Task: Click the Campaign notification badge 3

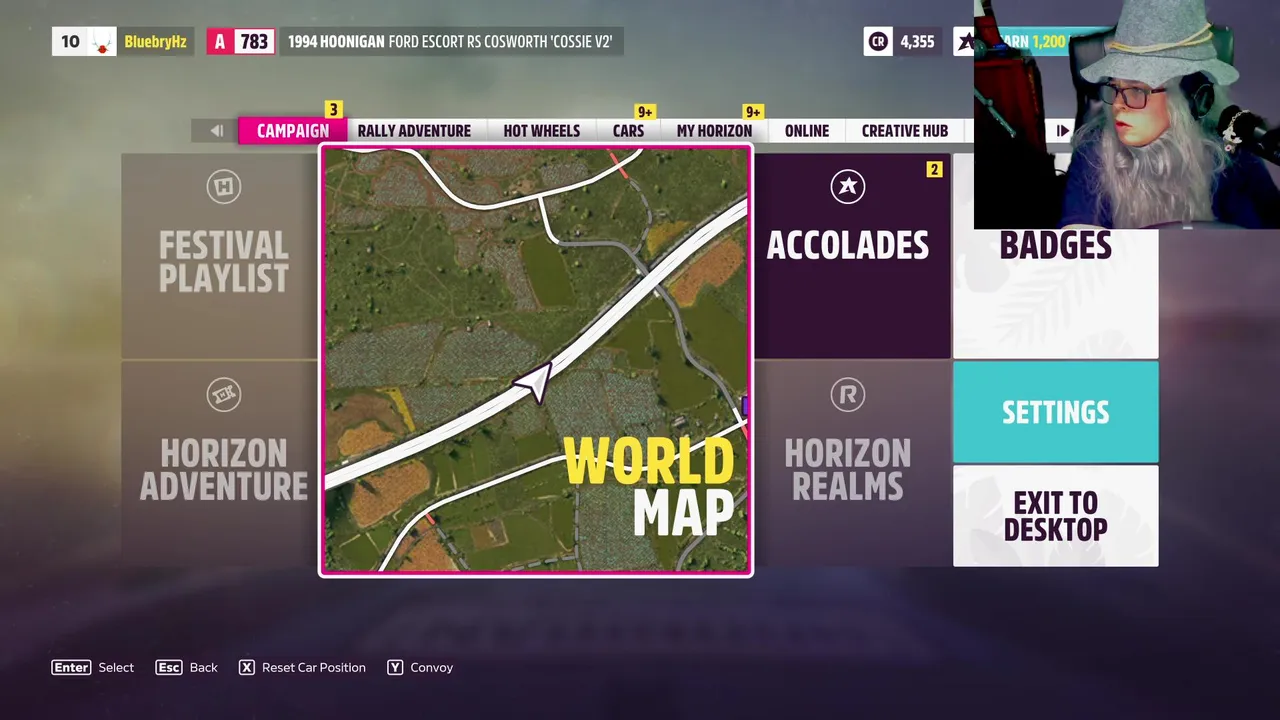Action: click(x=333, y=110)
